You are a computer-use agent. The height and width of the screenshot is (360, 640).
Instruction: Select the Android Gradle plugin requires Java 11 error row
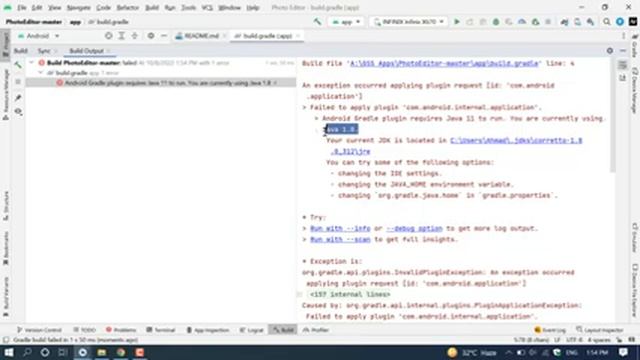pyautogui.click(x=160, y=83)
